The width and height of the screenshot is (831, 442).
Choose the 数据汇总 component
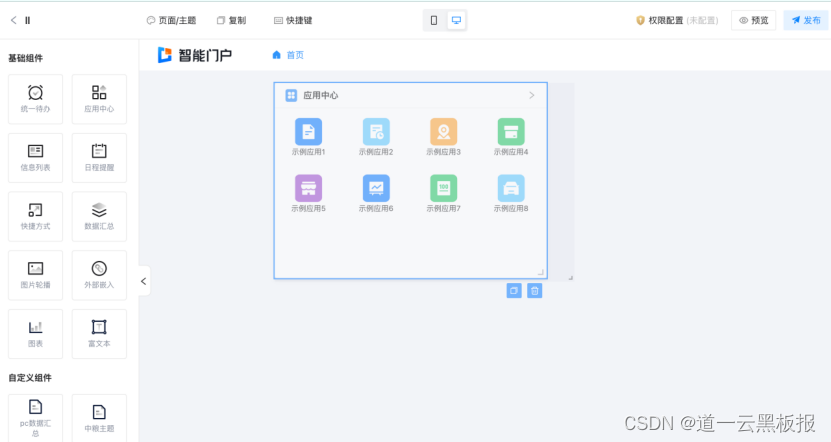click(x=99, y=217)
